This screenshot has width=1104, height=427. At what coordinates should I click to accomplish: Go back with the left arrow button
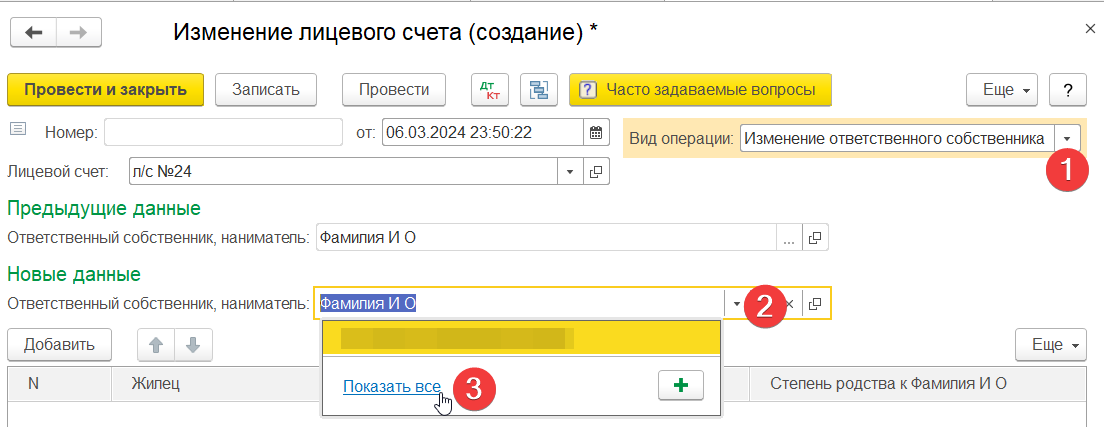coord(33,32)
